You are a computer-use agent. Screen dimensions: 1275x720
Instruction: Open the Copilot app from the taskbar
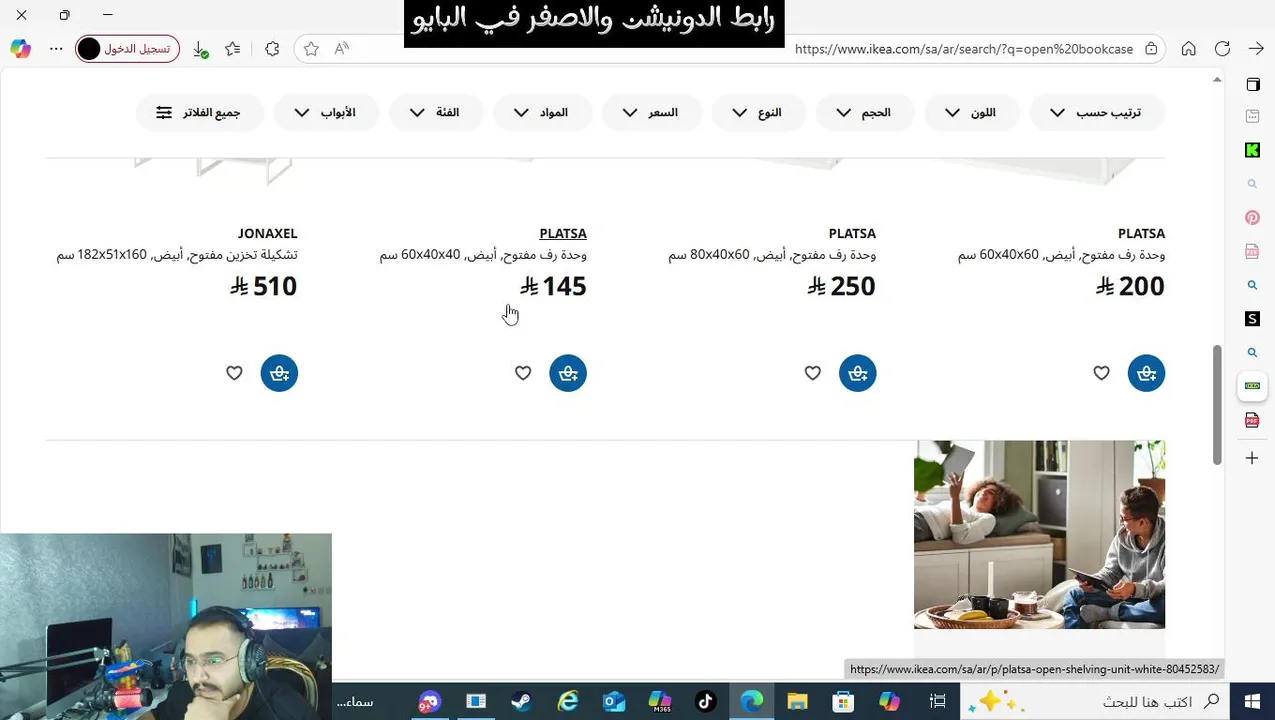pyautogui.click(x=889, y=701)
